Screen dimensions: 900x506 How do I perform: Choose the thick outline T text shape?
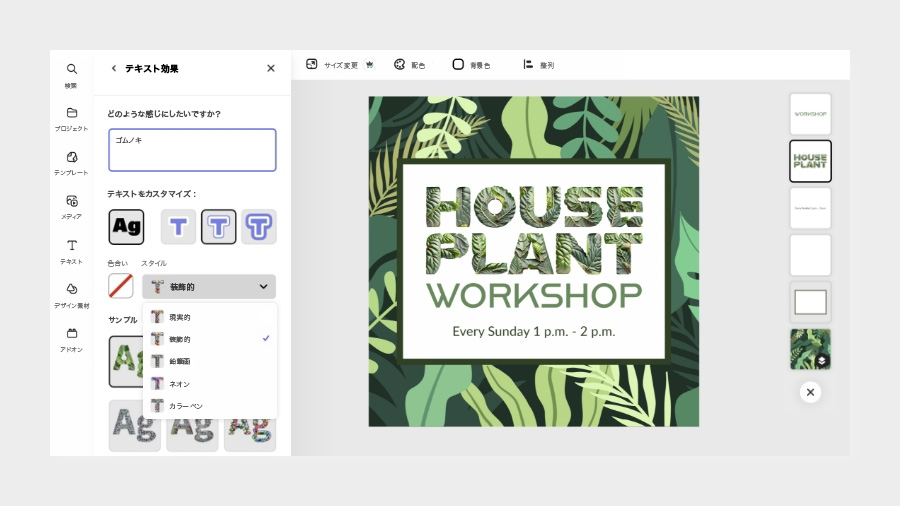(259, 227)
